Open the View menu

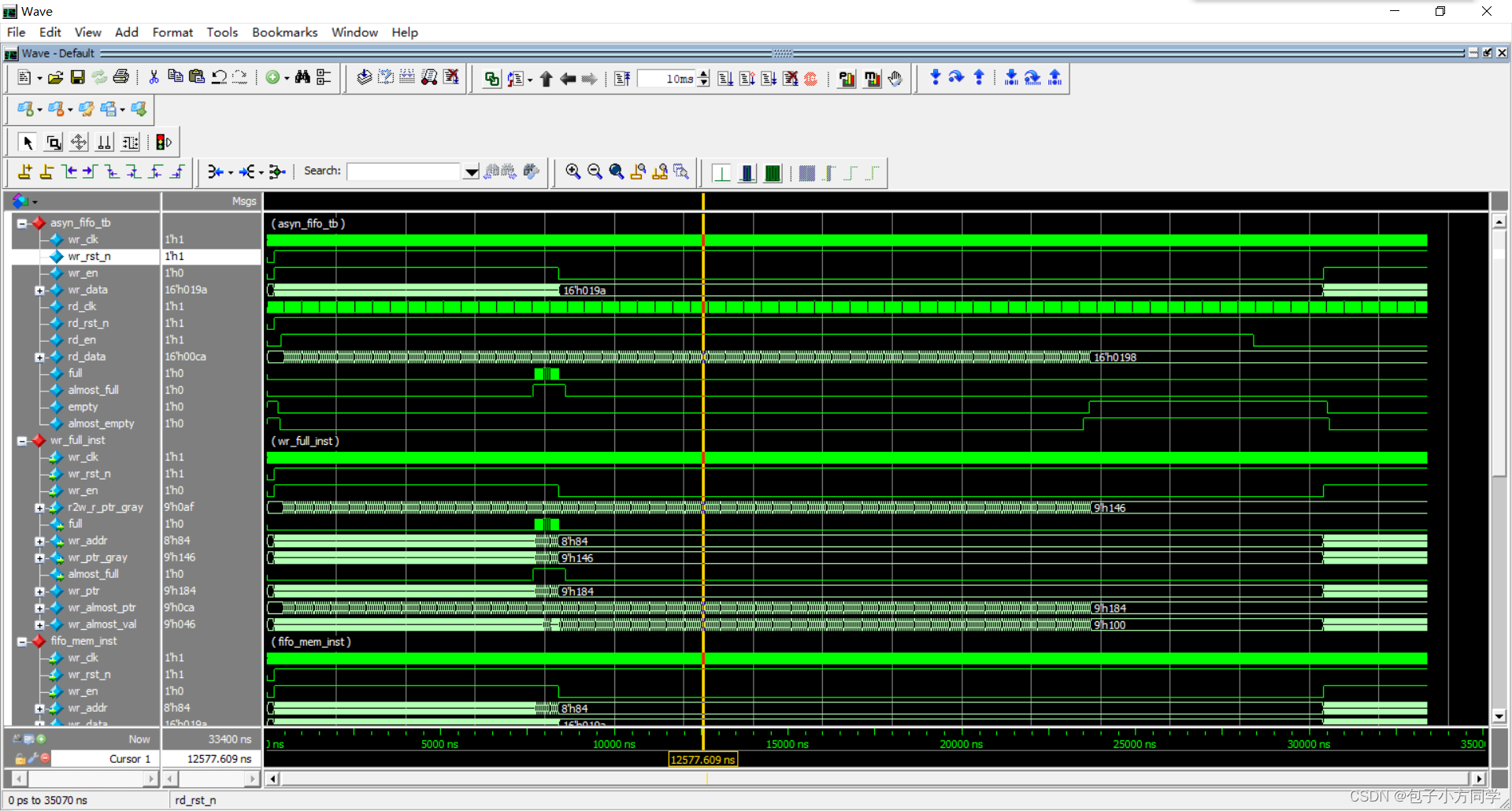(x=88, y=32)
